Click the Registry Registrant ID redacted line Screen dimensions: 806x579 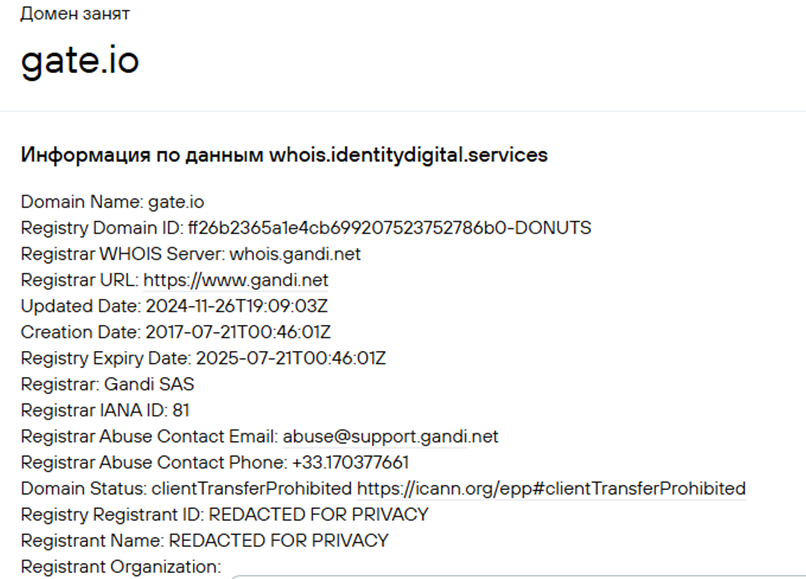coord(224,515)
